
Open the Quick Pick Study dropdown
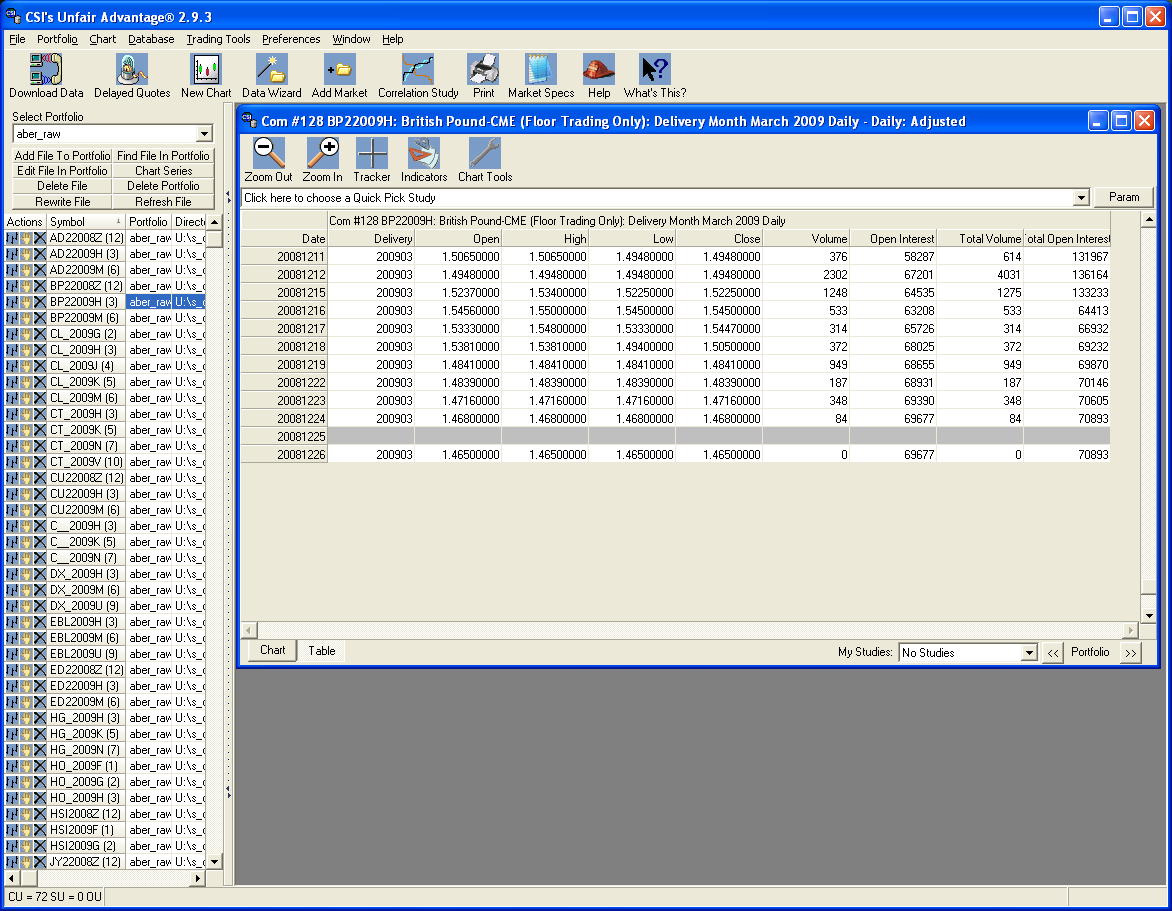pyautogui.click(x=1080, y=198)
